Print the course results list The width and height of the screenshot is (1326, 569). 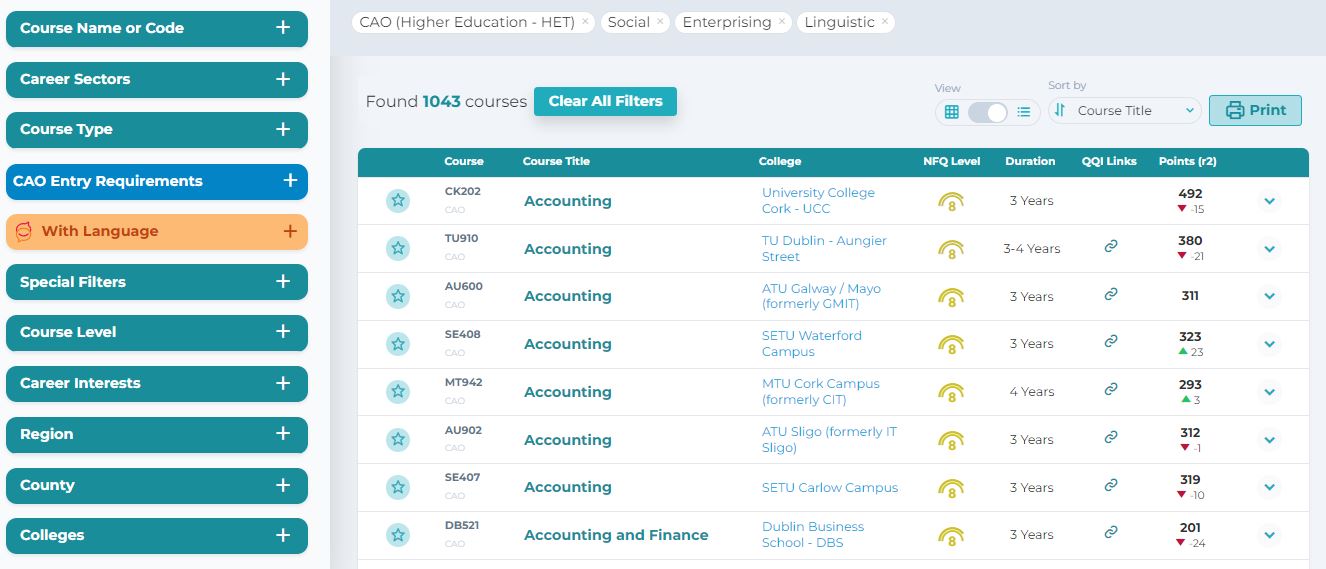pyautogui.click(x=1255, y=110)
